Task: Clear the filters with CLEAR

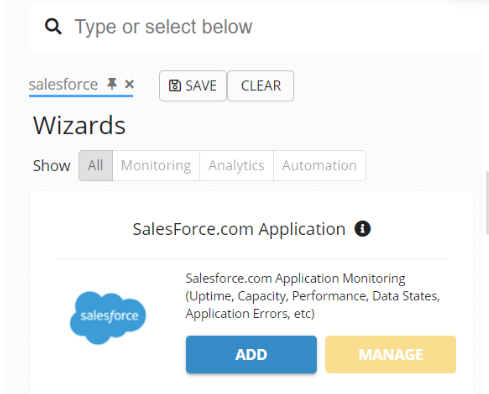Action: click(261, 86)
